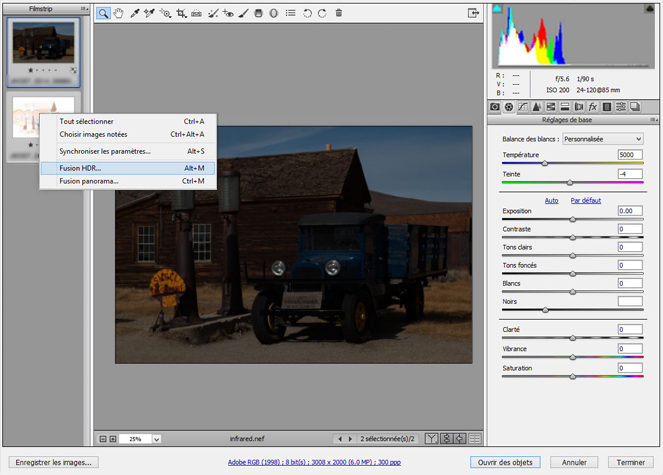Open the Balance des blancs dropdown
The image size is (663, 475).
coord(602,139)
